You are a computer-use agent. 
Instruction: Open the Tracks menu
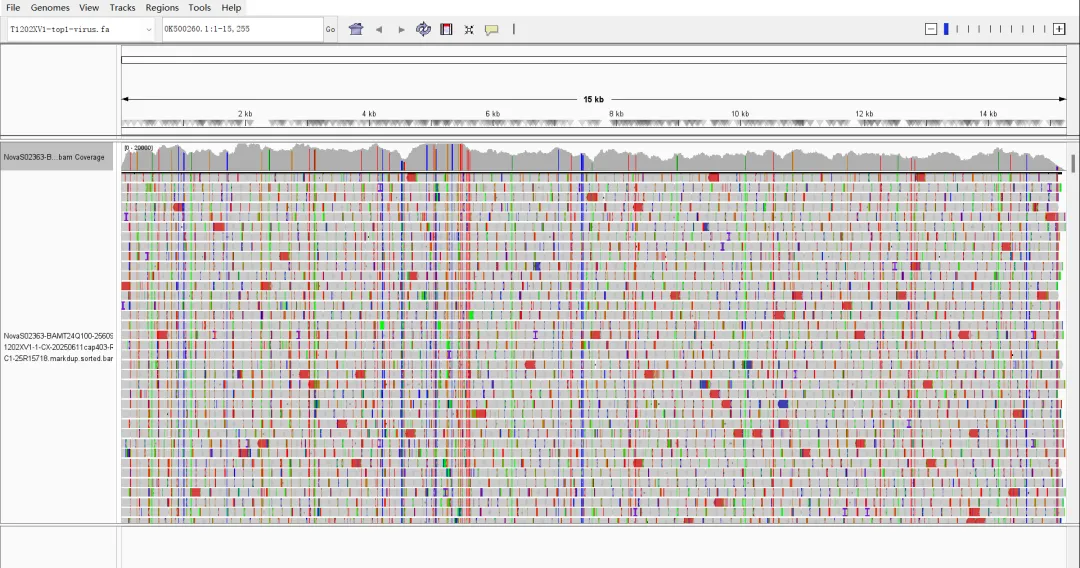[122, 7]
